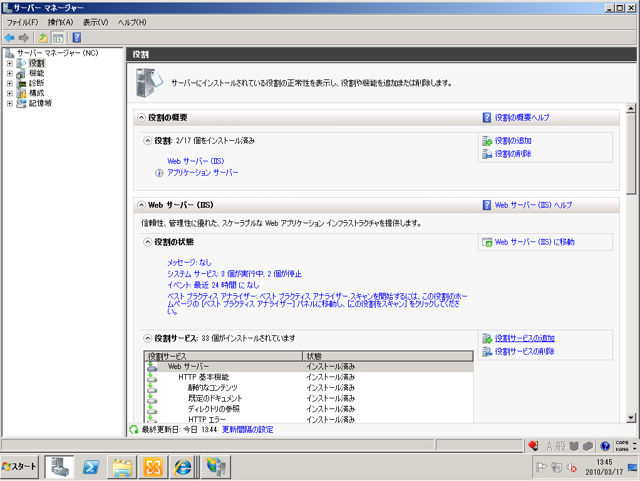Image resolution: width=640 pixels, height=481 pixels.
Task: Click the IME help question mark icon
Action: 605,446
